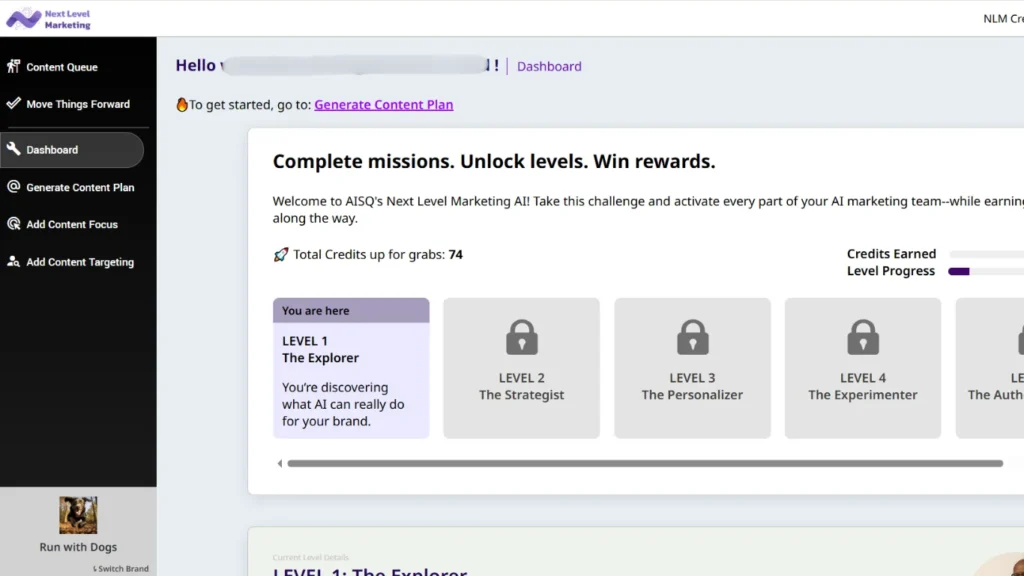Click the Add Content Targeting icon

click(14, 262)
